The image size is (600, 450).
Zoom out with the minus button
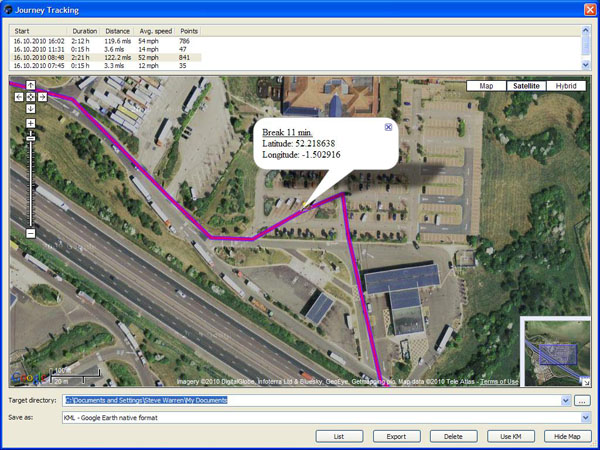[31, 233]
